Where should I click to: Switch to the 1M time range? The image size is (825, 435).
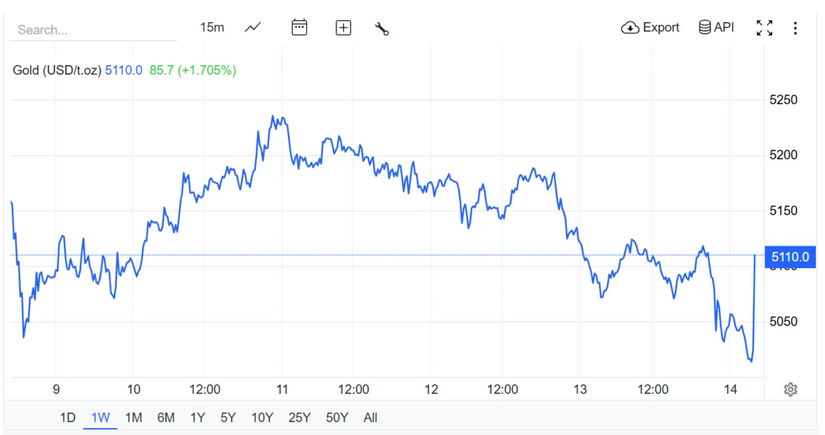(133, 417)
